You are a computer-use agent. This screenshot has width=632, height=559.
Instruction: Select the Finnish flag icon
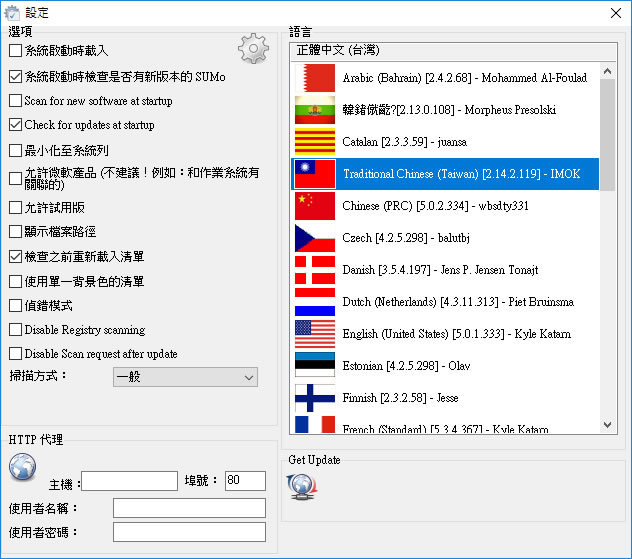click(315, 398)
